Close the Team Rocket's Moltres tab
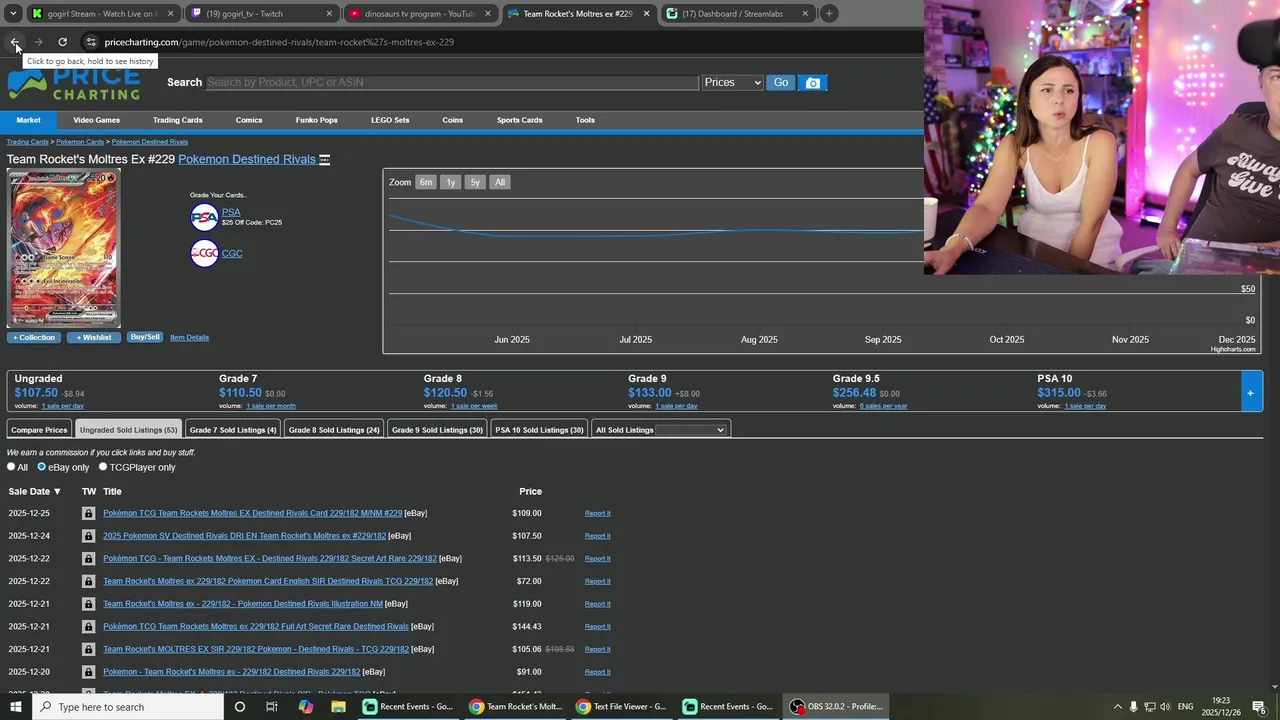Screen dimensions: 1280x720 [646, 14]
